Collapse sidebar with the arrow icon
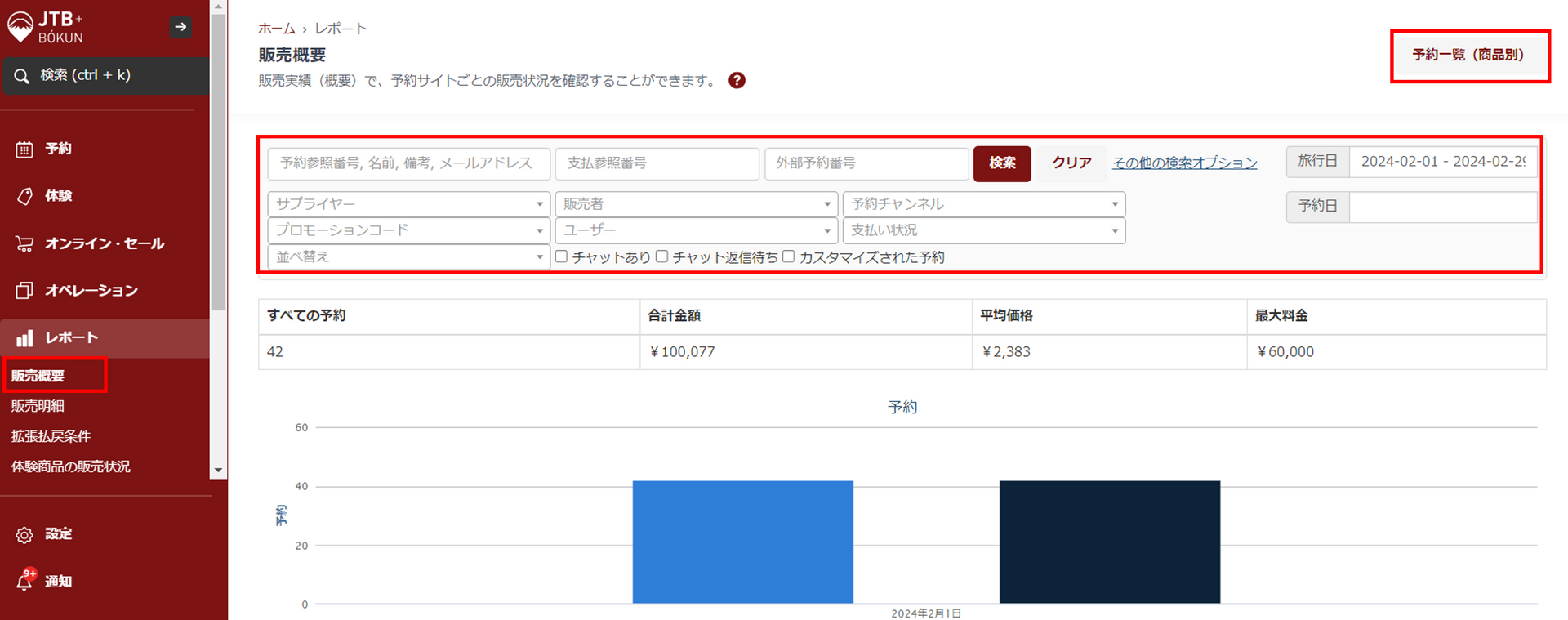1568x620 pixels. 180,27
